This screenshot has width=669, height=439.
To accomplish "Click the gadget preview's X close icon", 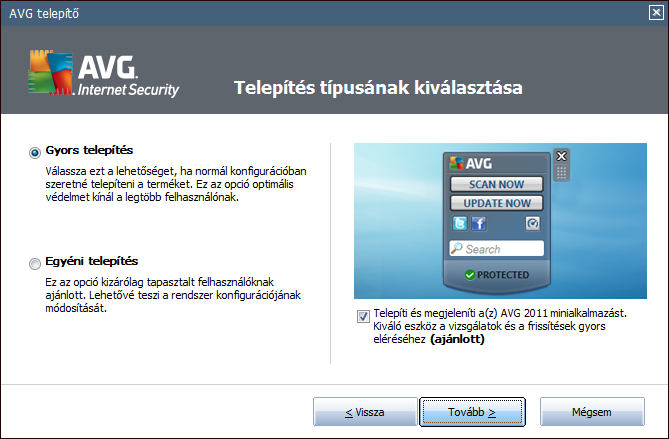I will 561,156.
